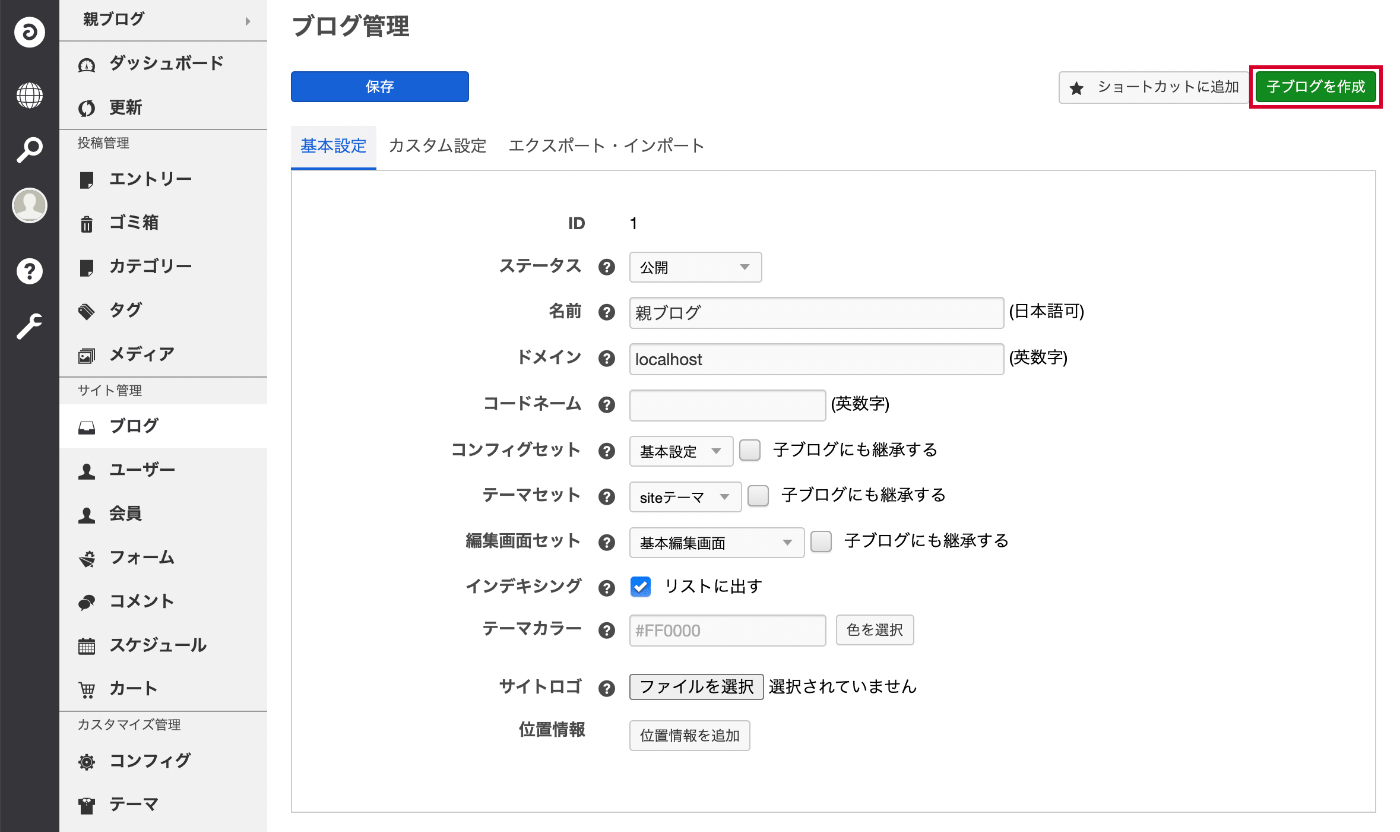Click the green 子ブログを作成 button
The width and height of the screenshot is (1400, 832).
pyautogui.click(x=1315, y=87)
